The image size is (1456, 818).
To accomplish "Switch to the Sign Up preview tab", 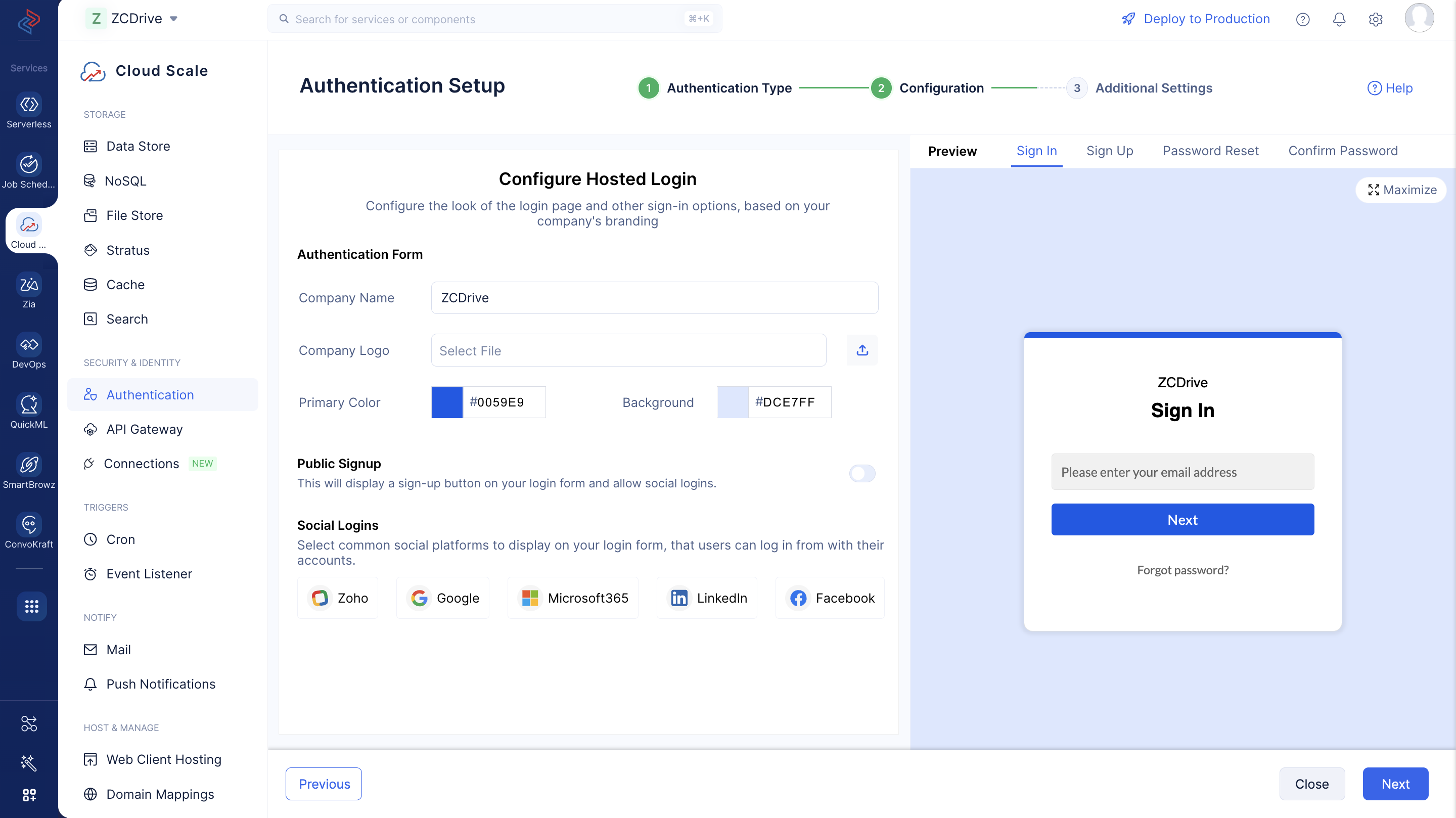I will pos(1110,151).
